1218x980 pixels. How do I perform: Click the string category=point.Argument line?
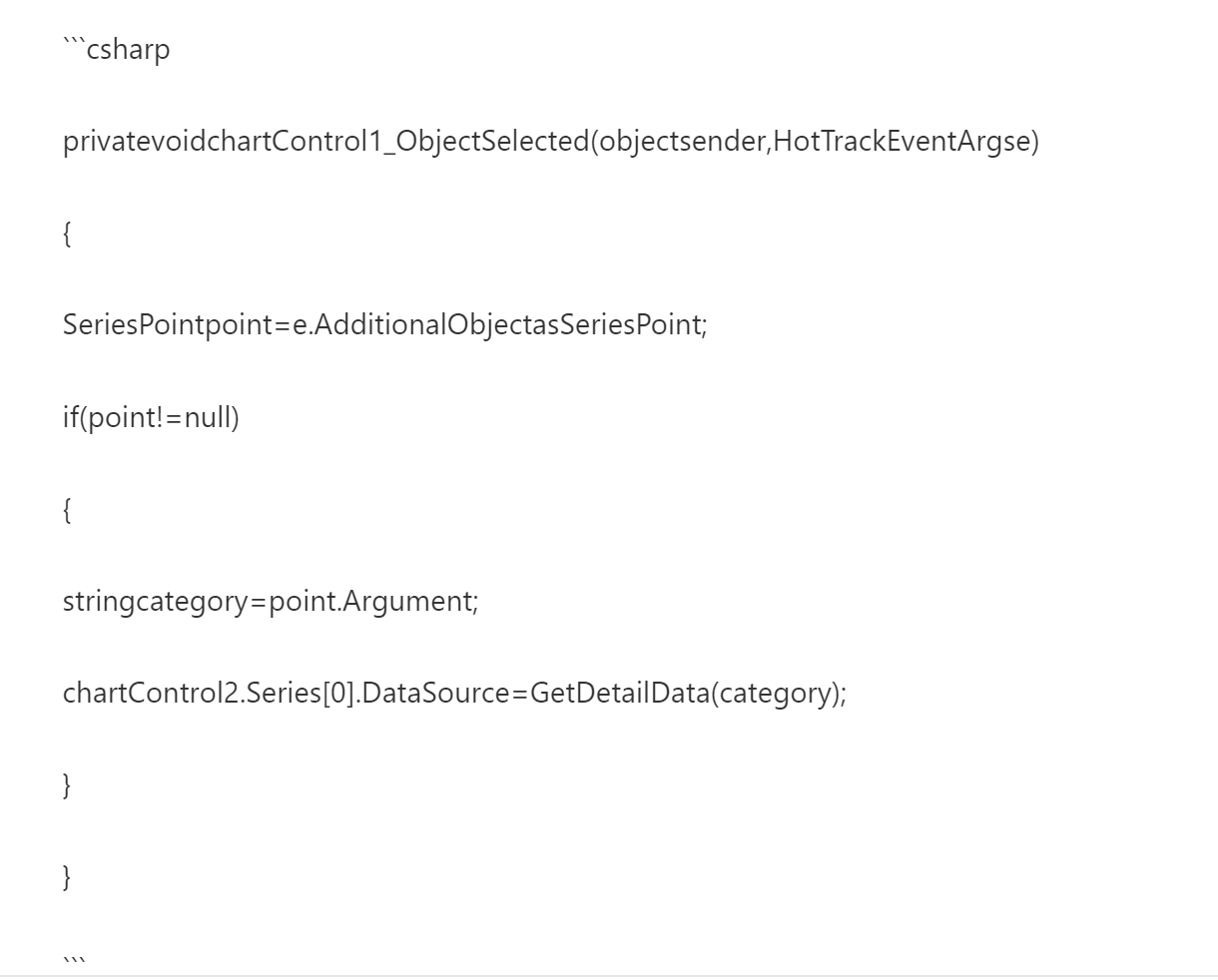(x=271, y=602)
